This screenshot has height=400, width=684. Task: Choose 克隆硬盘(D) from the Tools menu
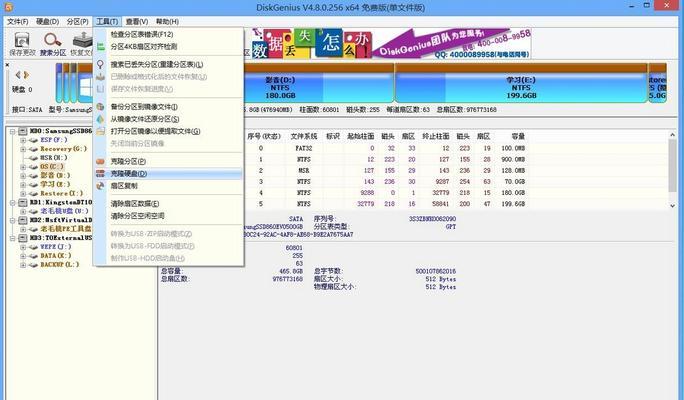click(x=168, y=174)
